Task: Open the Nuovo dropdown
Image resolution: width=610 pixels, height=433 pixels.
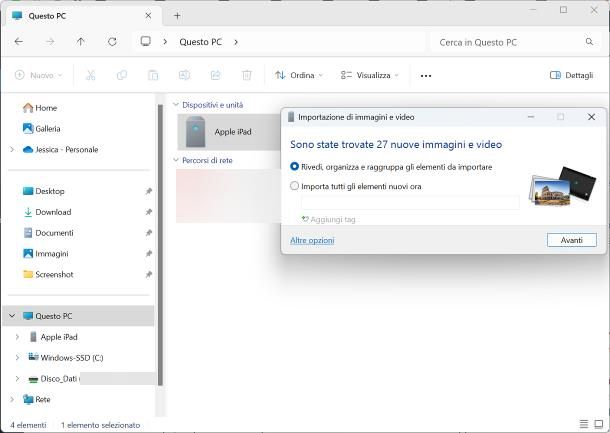Action: (38, 75)
